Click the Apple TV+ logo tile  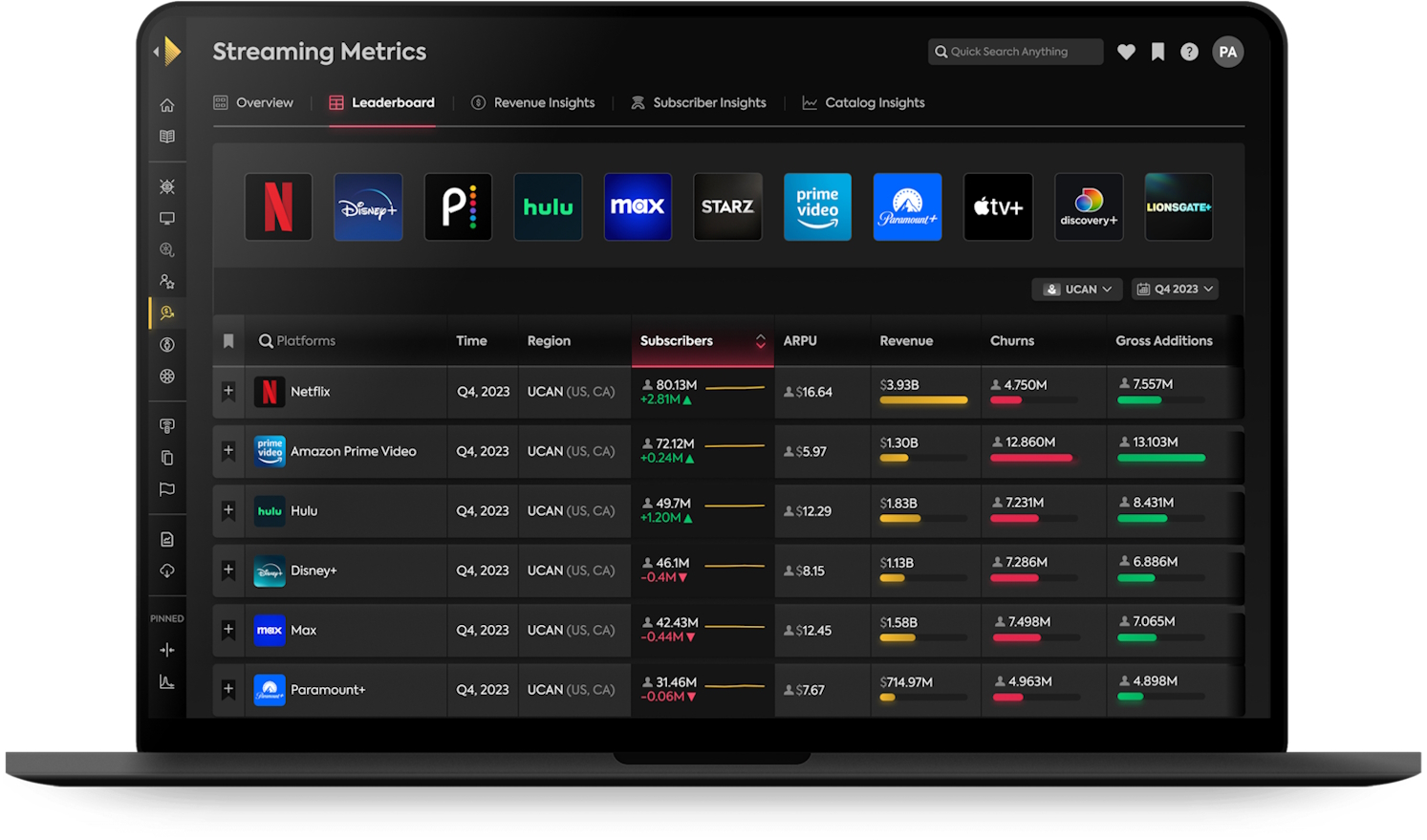[998, 206]
